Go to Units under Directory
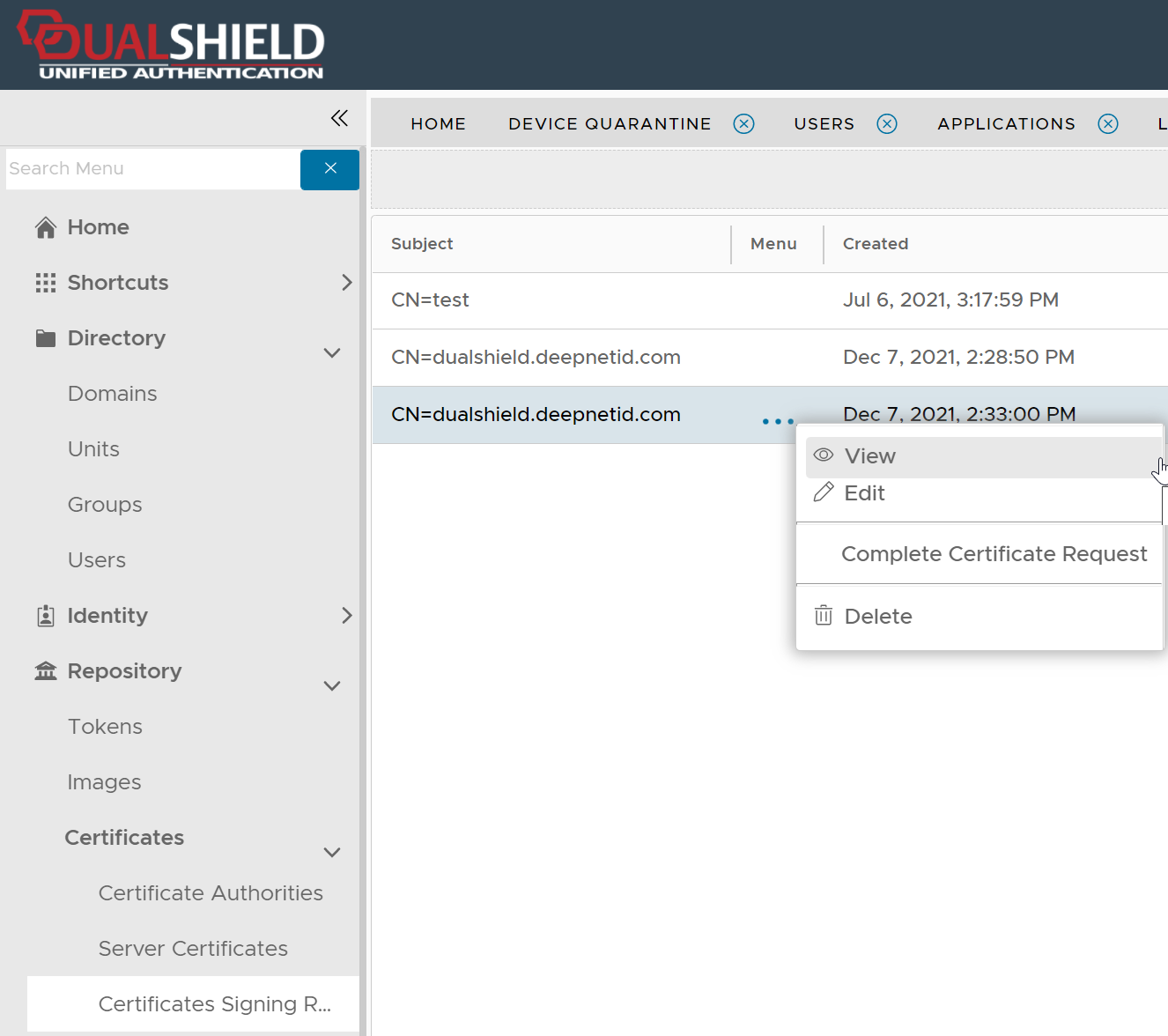The height and width of the screenshot is (1036, 1168). click(x=93, y=449)
